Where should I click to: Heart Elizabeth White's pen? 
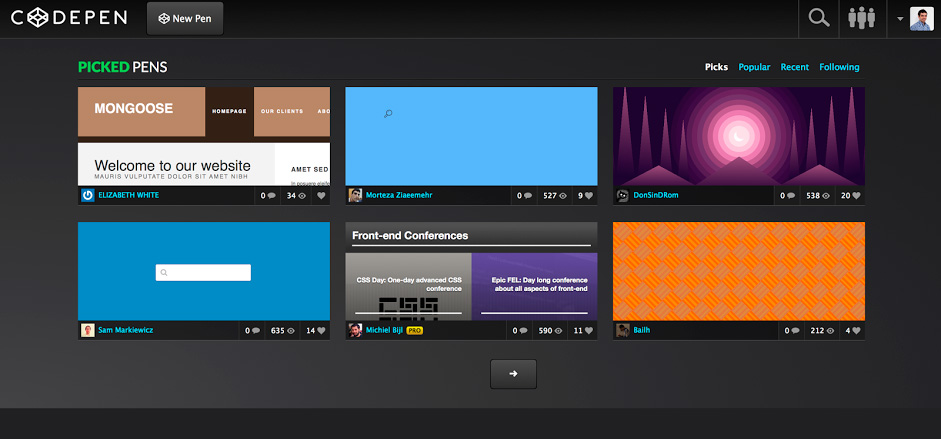coord(321,196)
